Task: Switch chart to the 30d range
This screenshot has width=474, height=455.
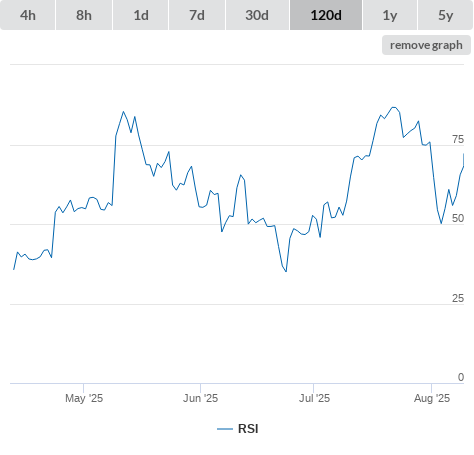Action: click(257, 15)
